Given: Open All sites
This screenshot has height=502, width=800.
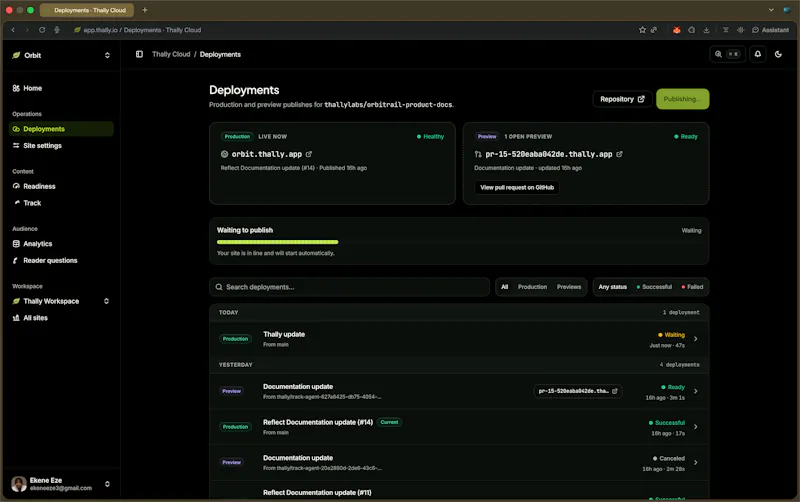Looking at the screenshot, I should 61,318.
